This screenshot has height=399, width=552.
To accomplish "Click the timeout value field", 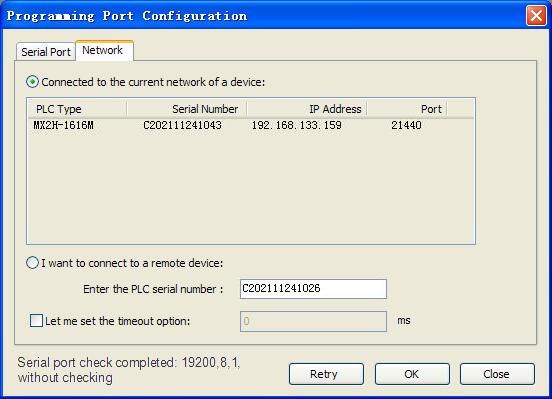I will (313, 321).
